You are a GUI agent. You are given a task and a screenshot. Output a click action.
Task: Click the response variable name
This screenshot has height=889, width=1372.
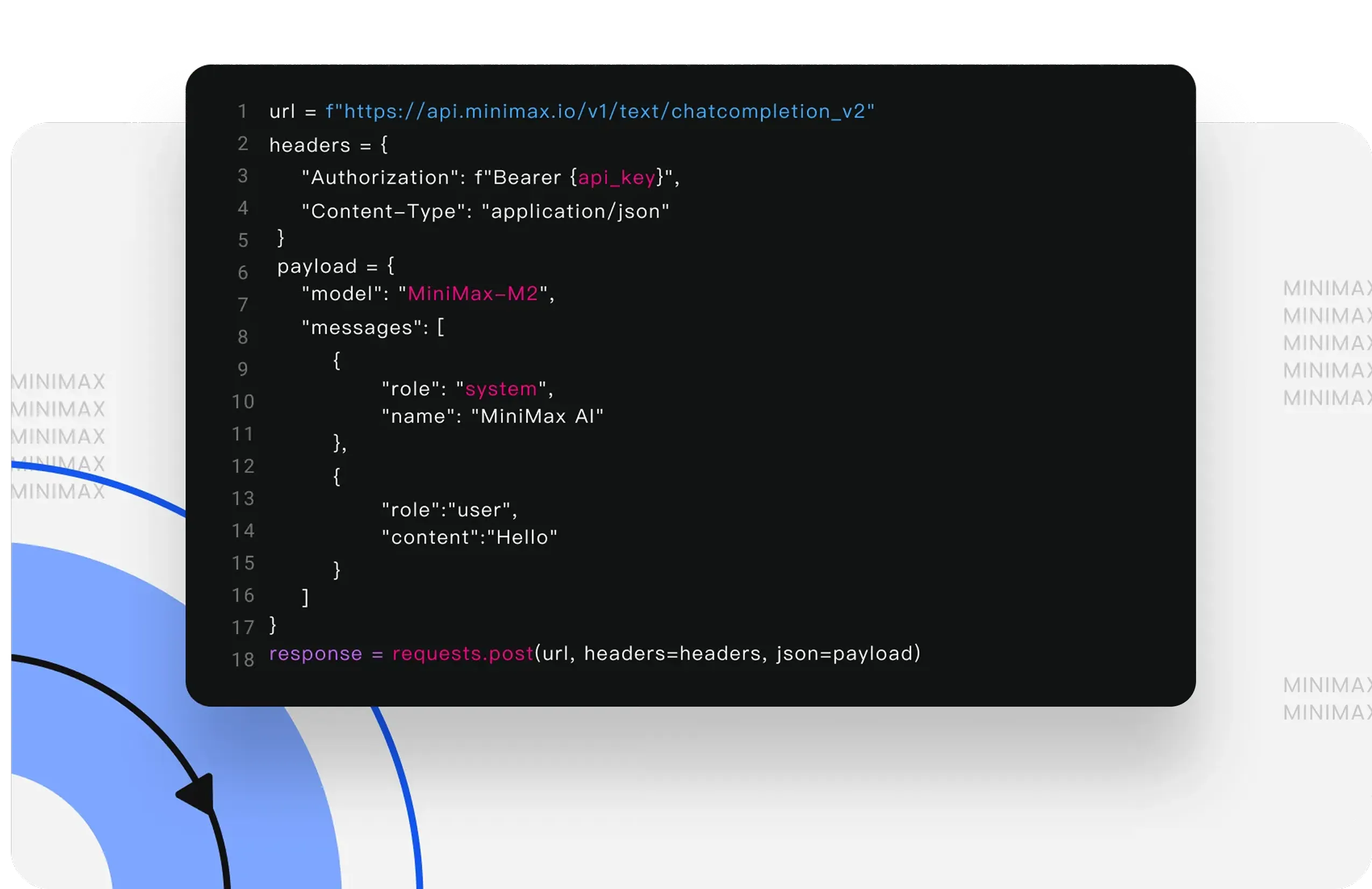(315, 653)
